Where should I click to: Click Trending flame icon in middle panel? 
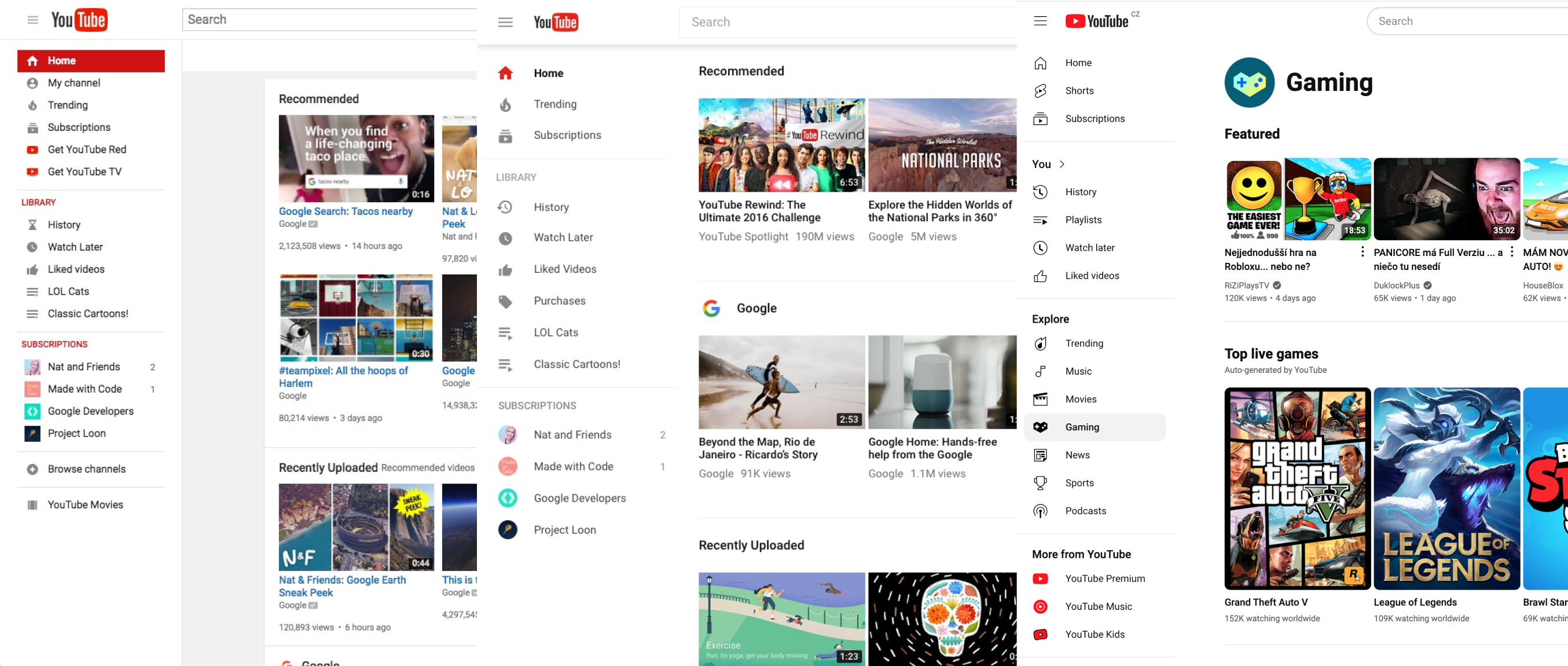[505, 105]
